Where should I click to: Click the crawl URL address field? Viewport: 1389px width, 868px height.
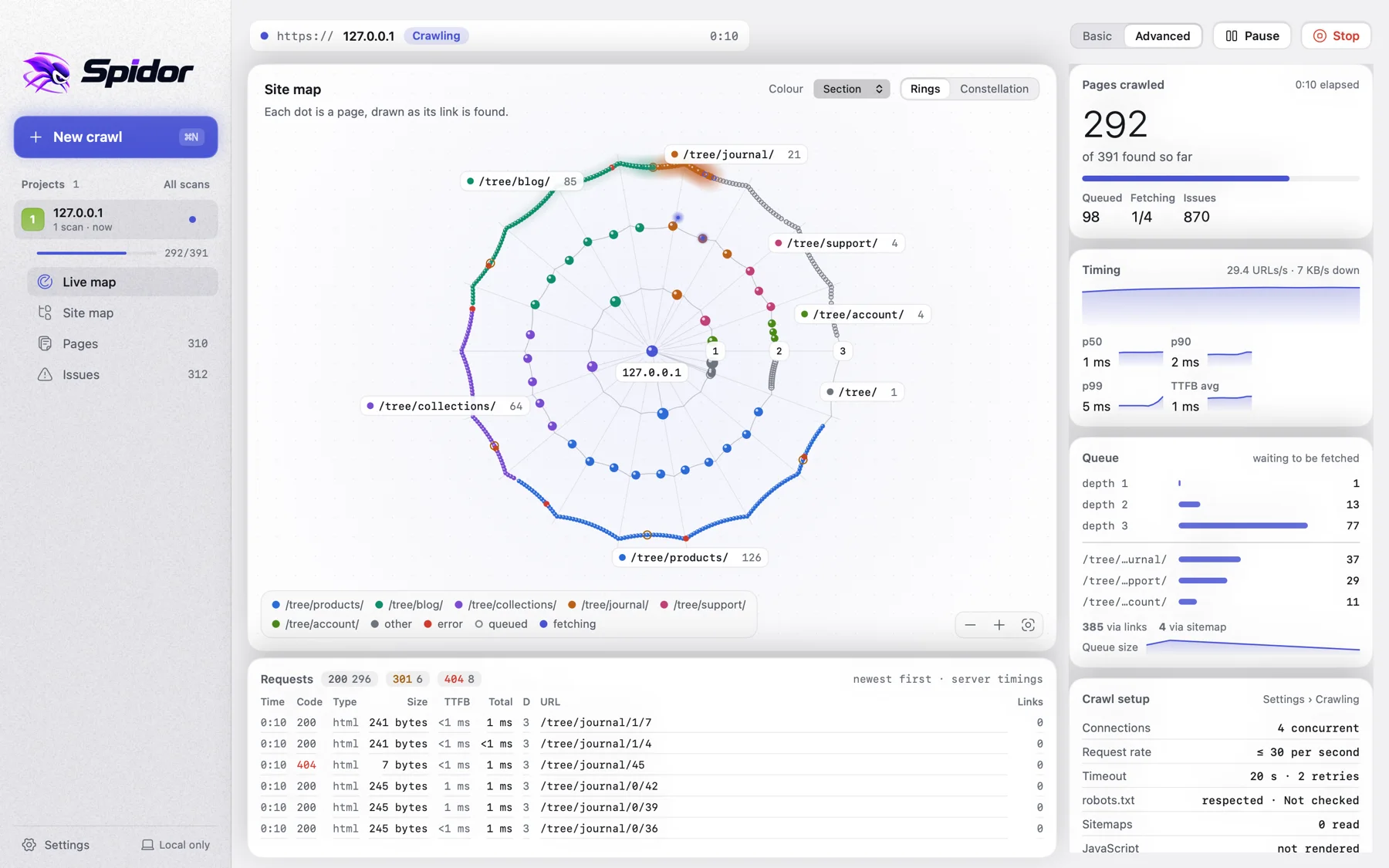coord(498,35)
